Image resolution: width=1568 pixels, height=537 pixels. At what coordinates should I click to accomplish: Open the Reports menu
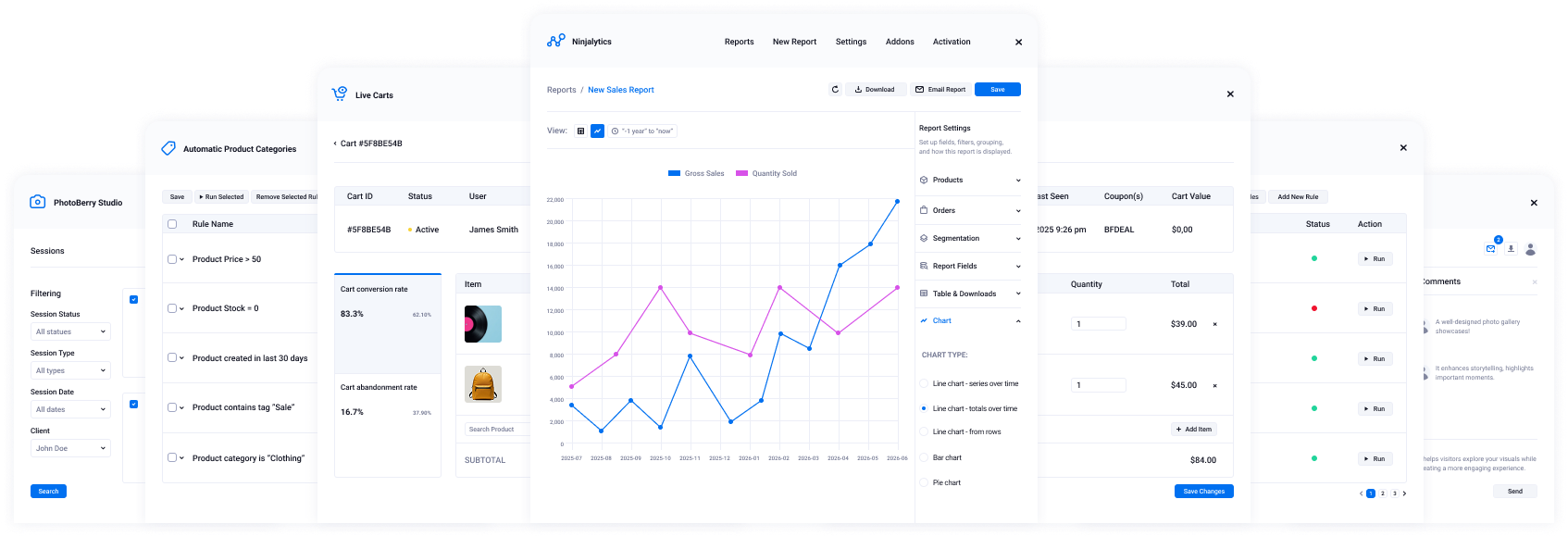[739, 42]
